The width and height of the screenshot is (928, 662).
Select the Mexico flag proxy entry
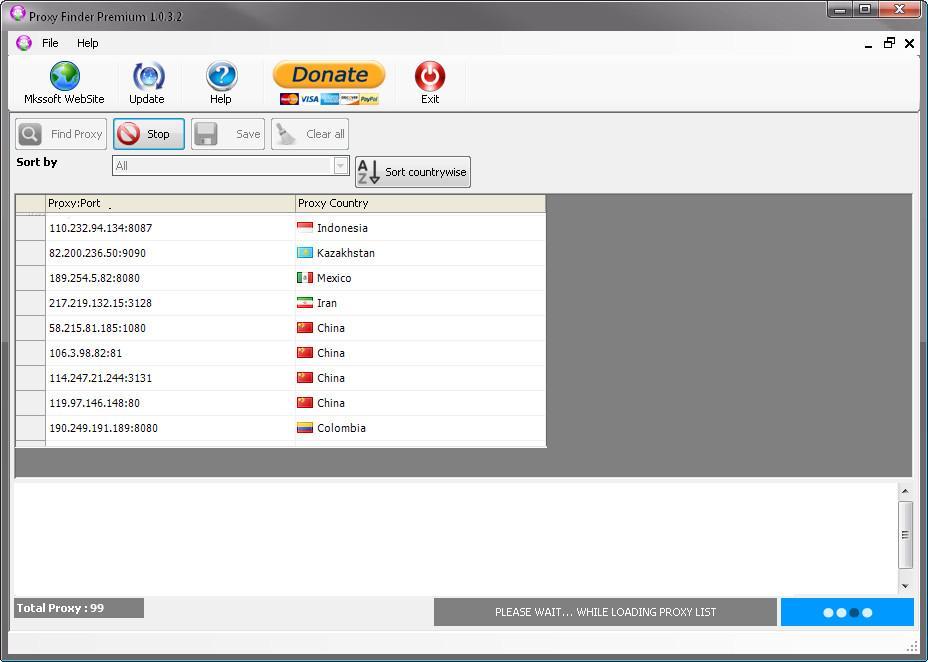(305, 278)
